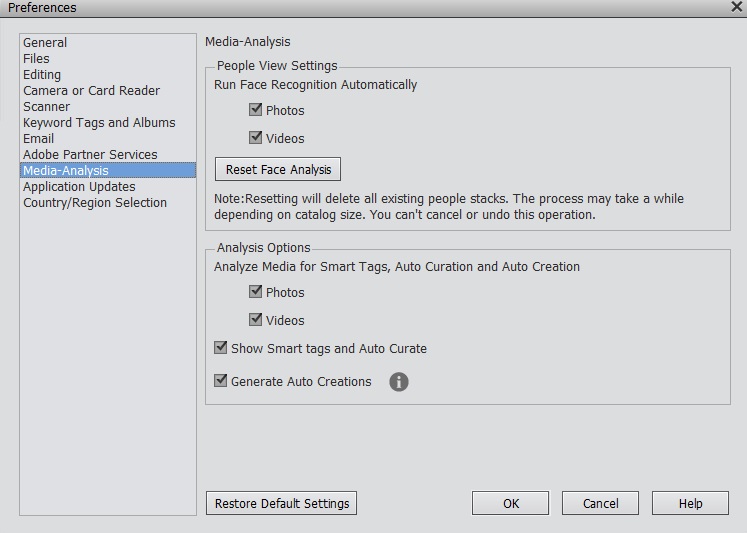The width and height of the screenshot is (747, 533).
Task: Open Help for preferences
Action: click(690, 503)
